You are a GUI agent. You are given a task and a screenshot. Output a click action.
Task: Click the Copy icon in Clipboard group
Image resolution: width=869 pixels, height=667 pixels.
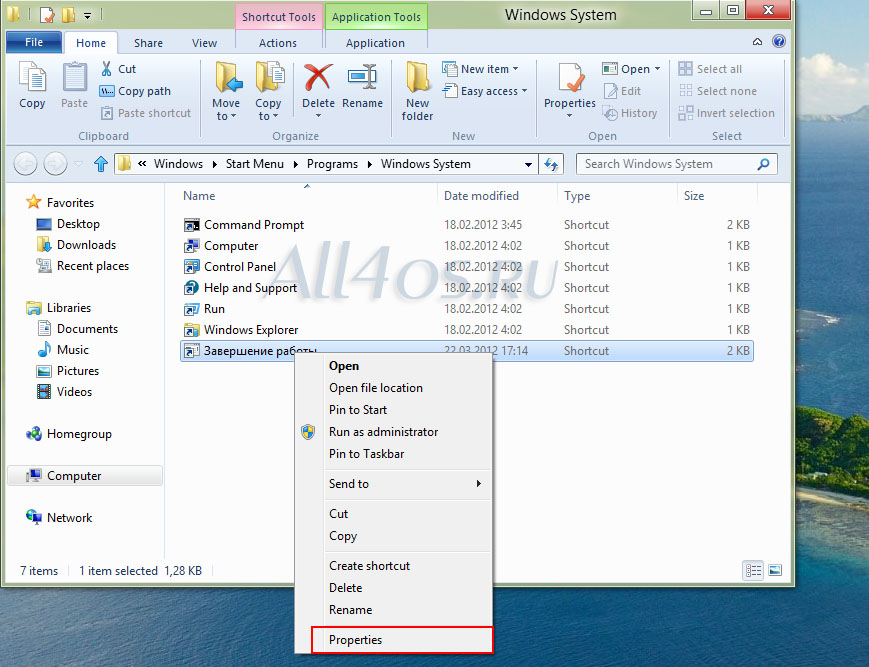pyautogui.click(x=32, y=78)
